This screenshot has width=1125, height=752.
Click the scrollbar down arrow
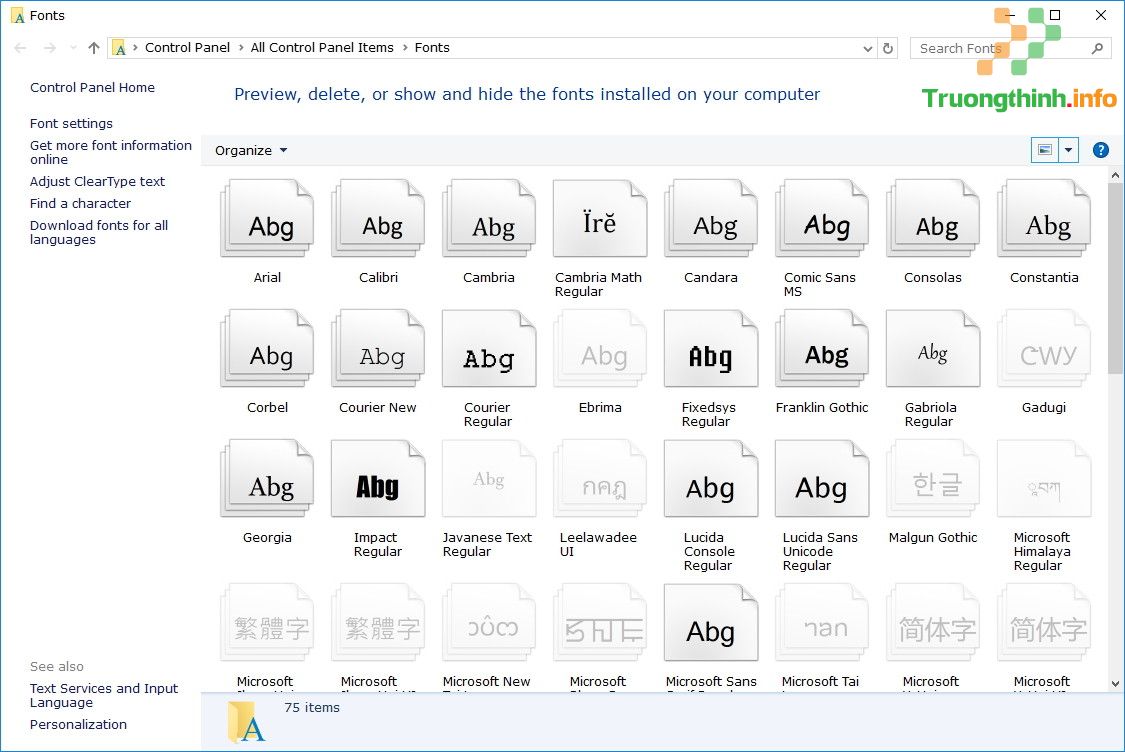(x=1115, y=684)
